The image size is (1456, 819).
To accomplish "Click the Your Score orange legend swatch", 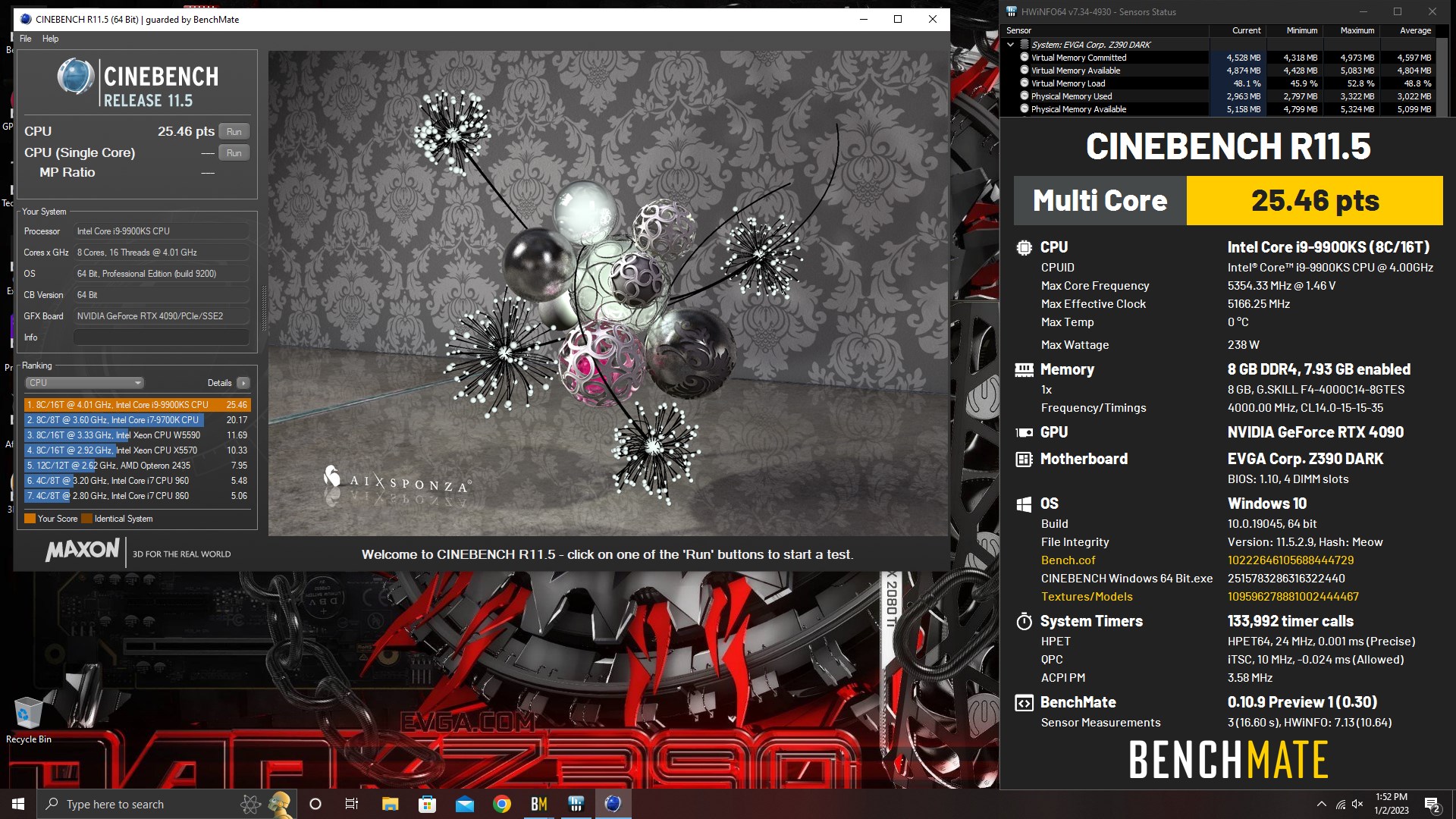I will tap(30, 519).
